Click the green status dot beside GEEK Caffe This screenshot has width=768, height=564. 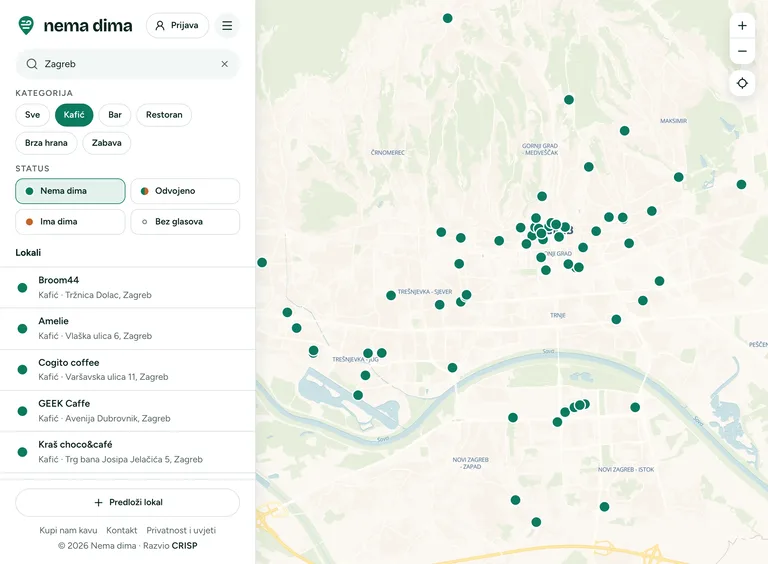(22, 411)
